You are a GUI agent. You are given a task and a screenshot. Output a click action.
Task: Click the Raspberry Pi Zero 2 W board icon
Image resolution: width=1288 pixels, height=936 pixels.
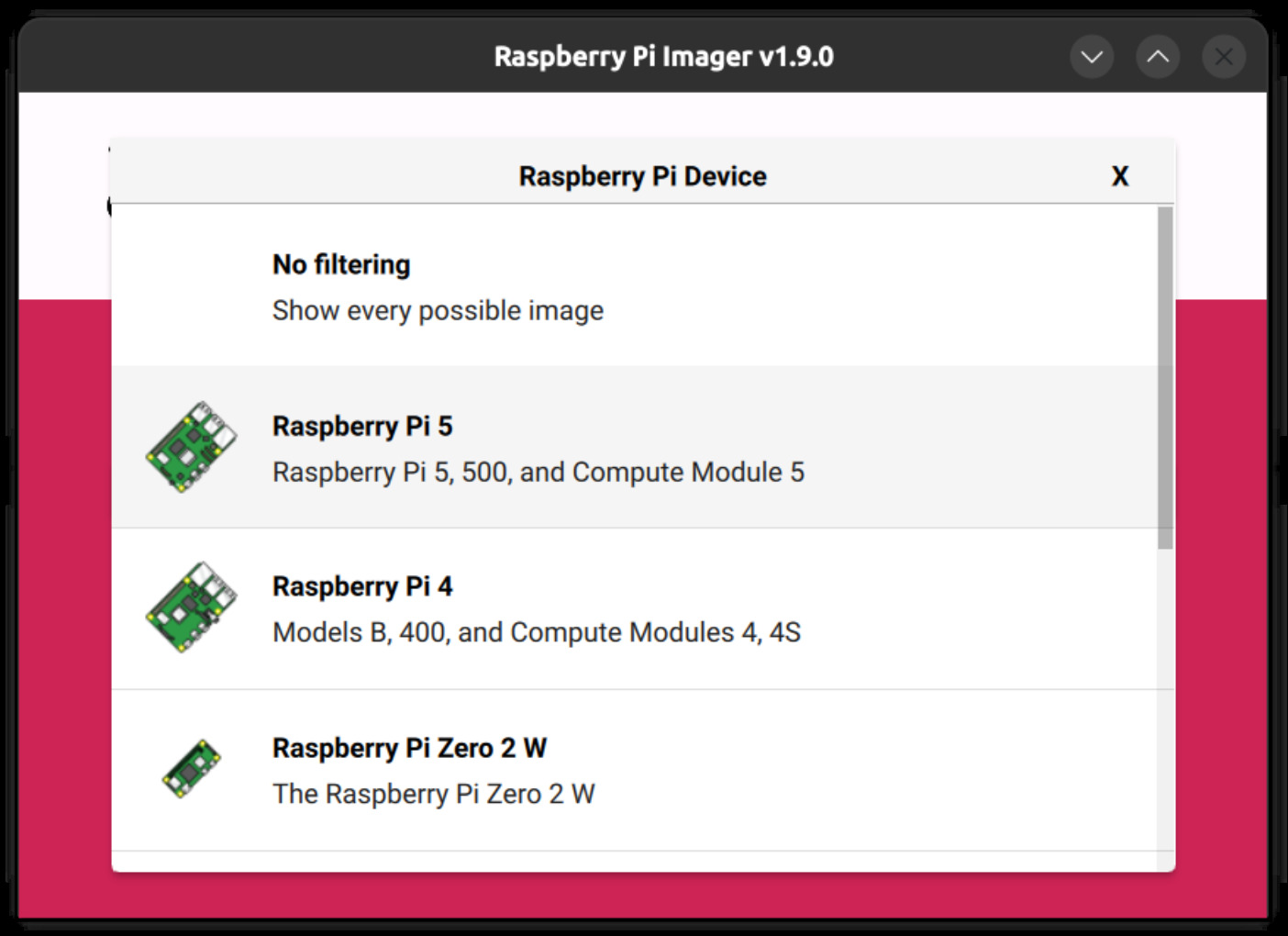click(x=191, y=769)
